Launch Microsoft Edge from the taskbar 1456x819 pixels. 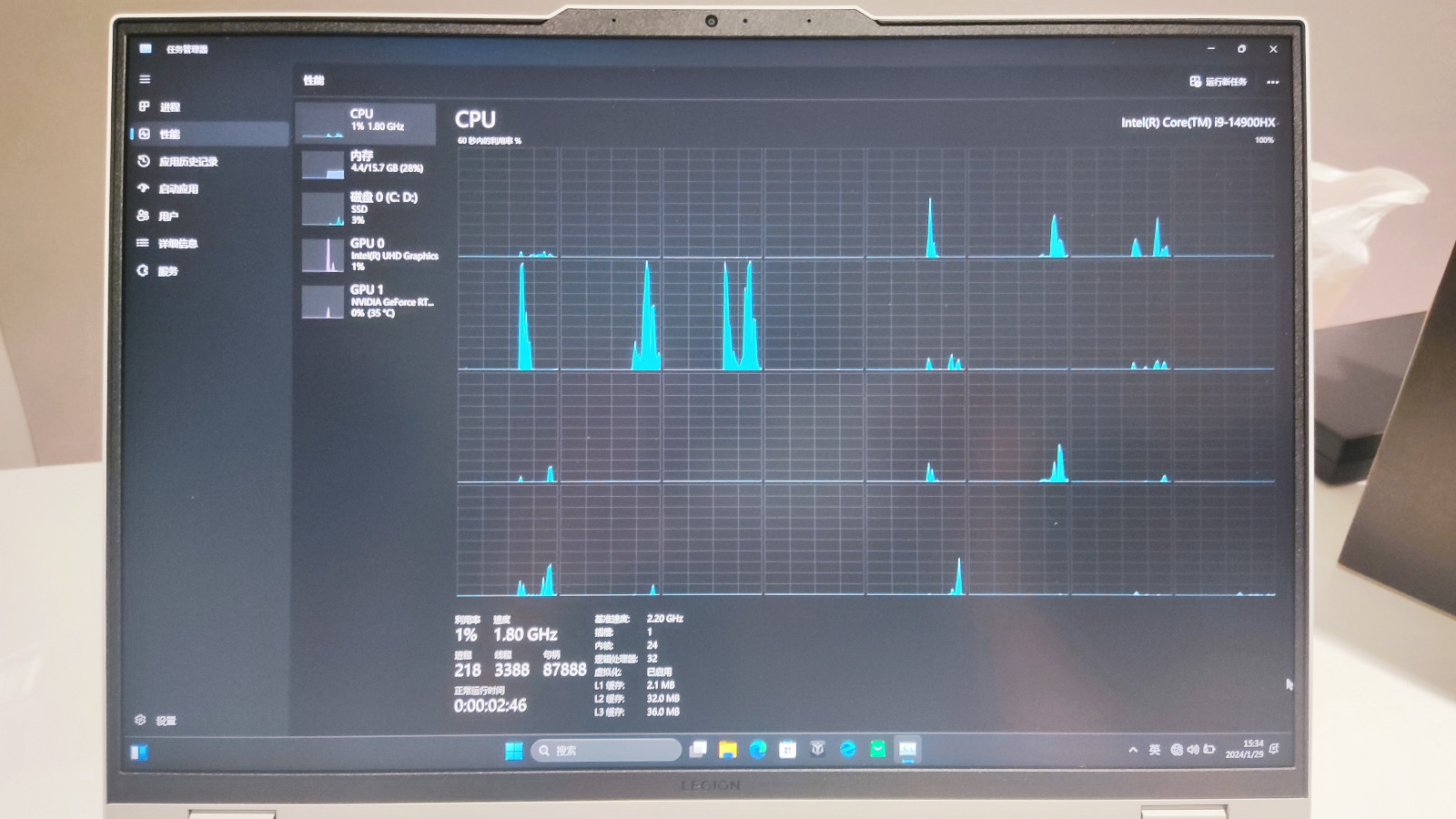click(x=758, y=749)
